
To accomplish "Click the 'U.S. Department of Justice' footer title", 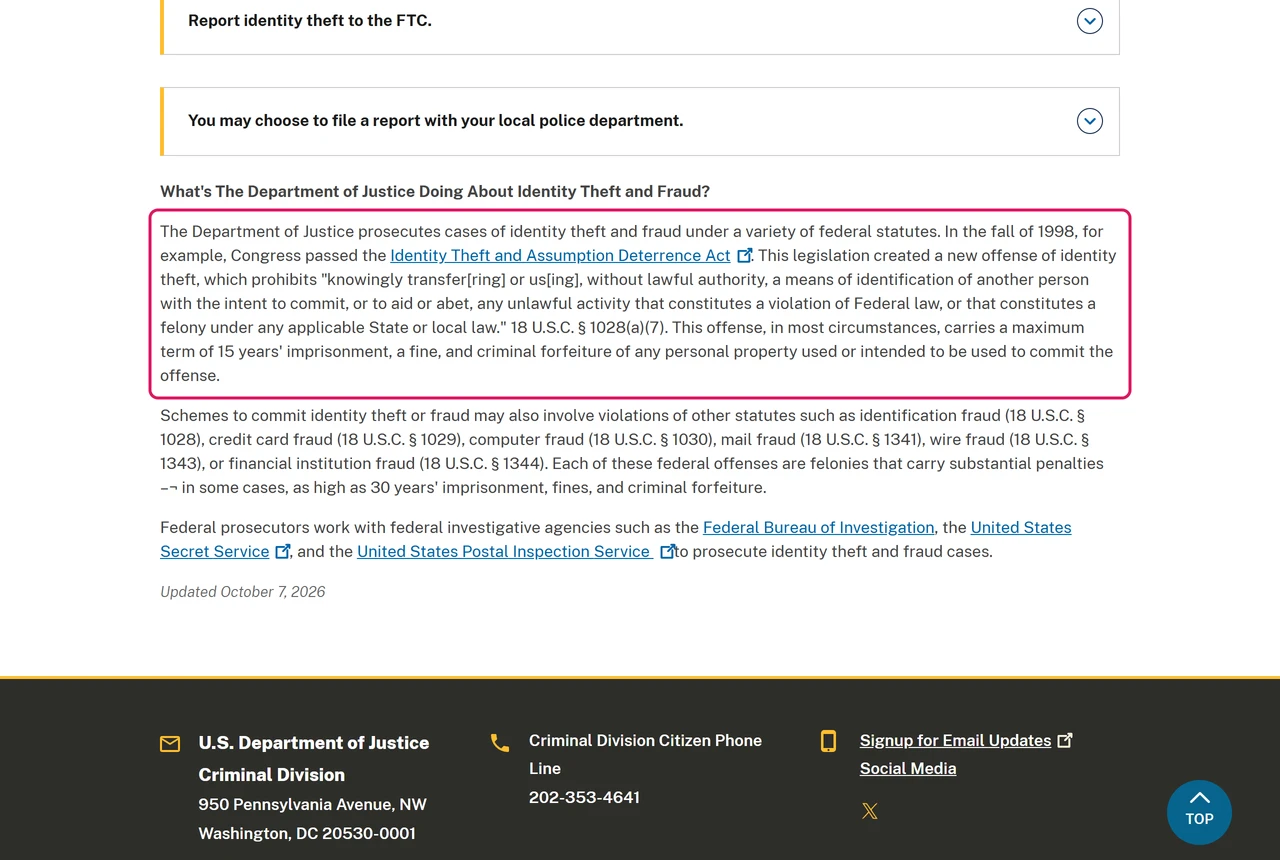I will [314, 742].
